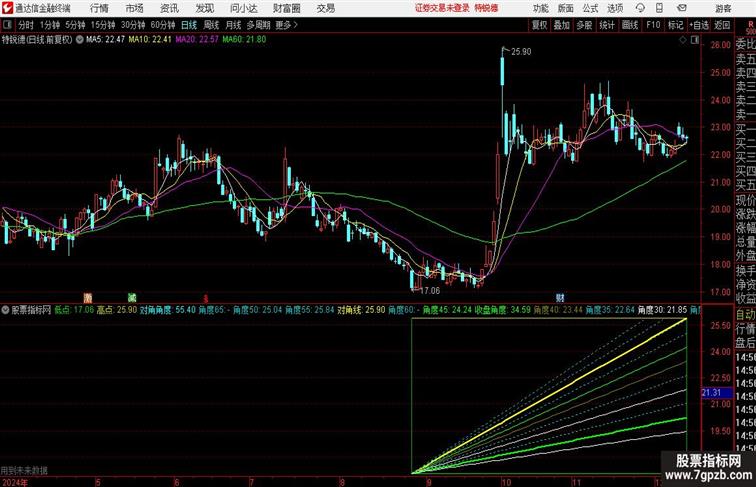Viewport: 756px width, 487px height.
Task: Toggle the left panel icon beside 分时
Action: [7, 25]
